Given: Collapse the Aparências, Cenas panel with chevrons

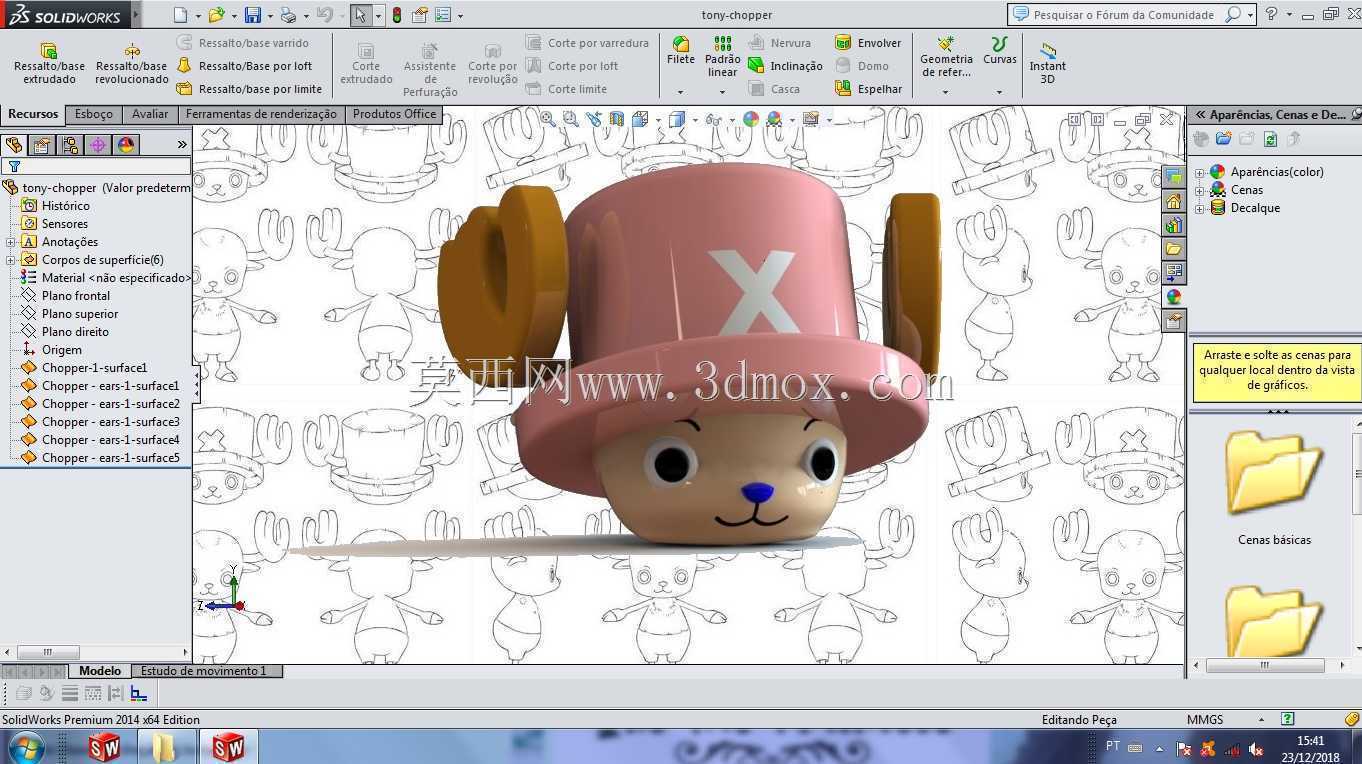Looking at the screenshot, I should click(x=1200, y=115).
